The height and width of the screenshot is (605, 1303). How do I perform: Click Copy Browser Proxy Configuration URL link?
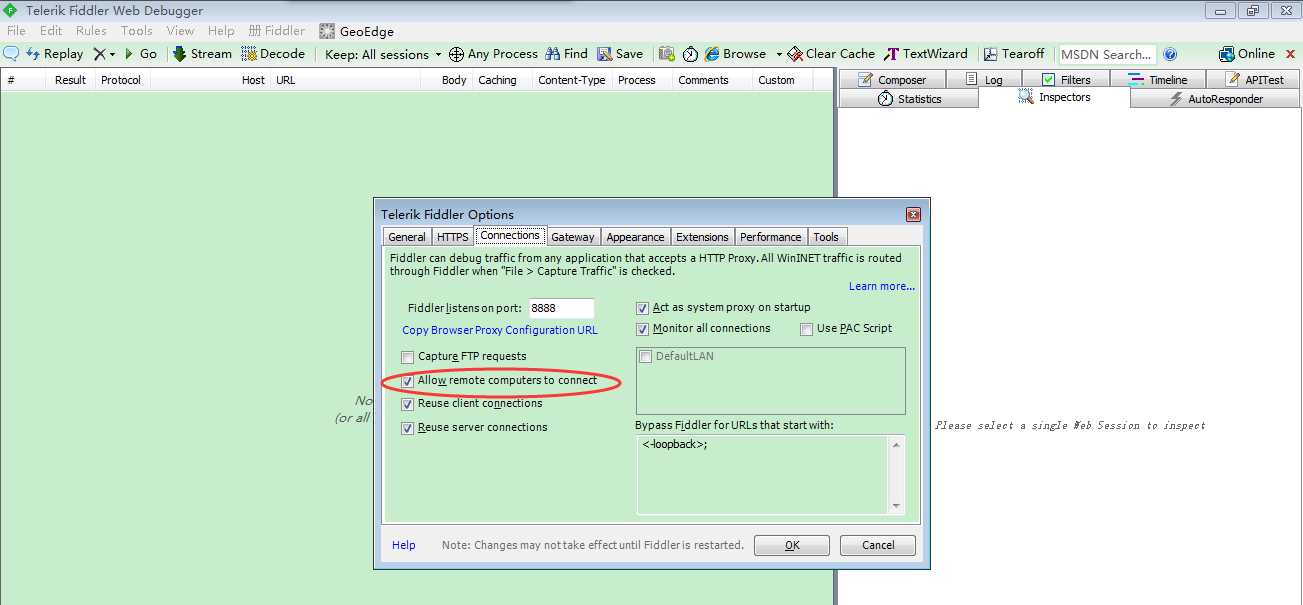pos(500,330)
